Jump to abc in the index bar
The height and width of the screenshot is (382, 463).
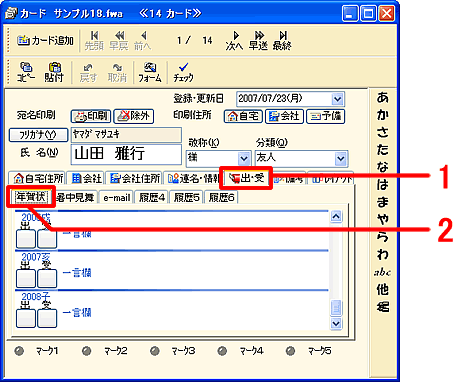coord(383,272)
